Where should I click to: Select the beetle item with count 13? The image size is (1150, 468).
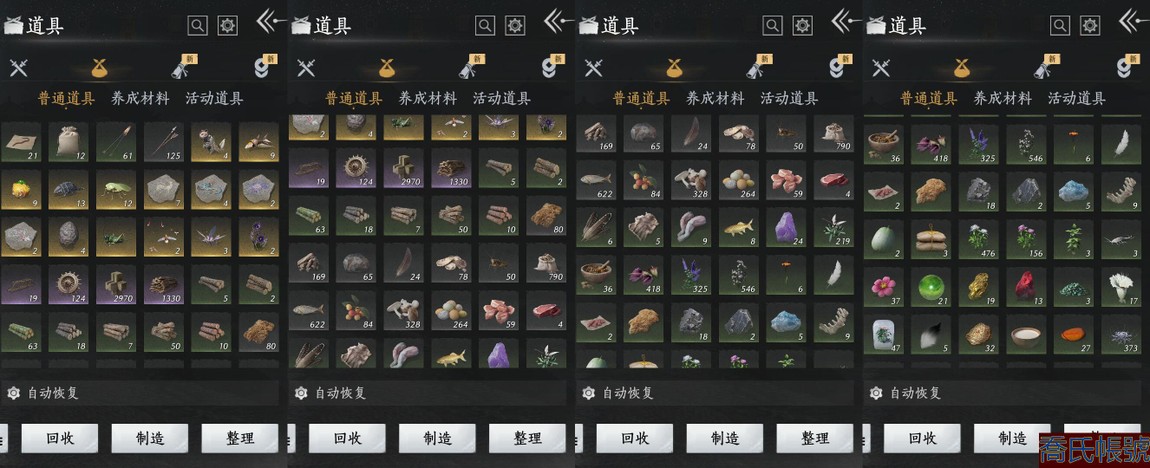coord(68,191)
